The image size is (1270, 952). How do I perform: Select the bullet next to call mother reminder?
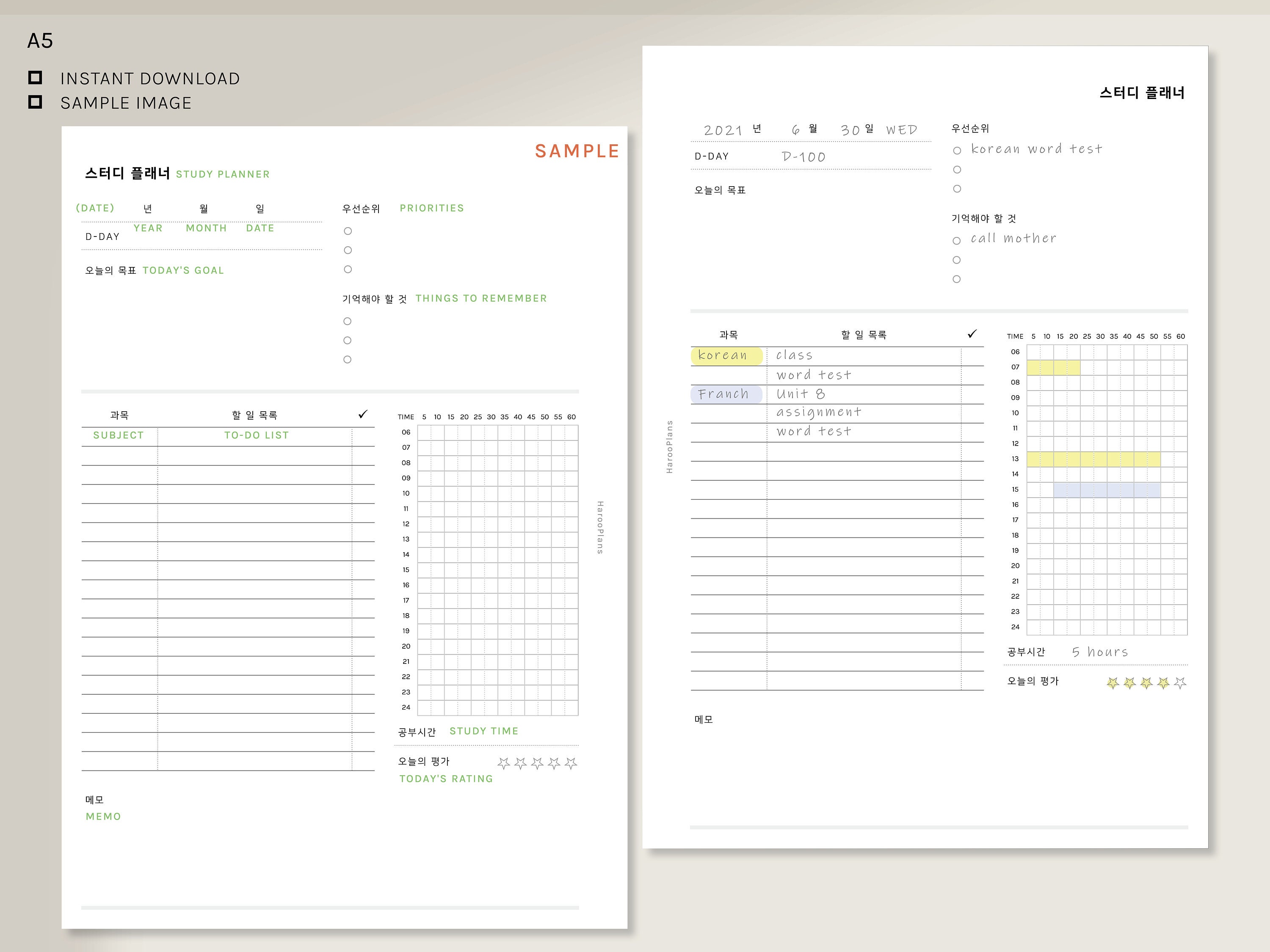pyautogui.click(x=956, y=239)
